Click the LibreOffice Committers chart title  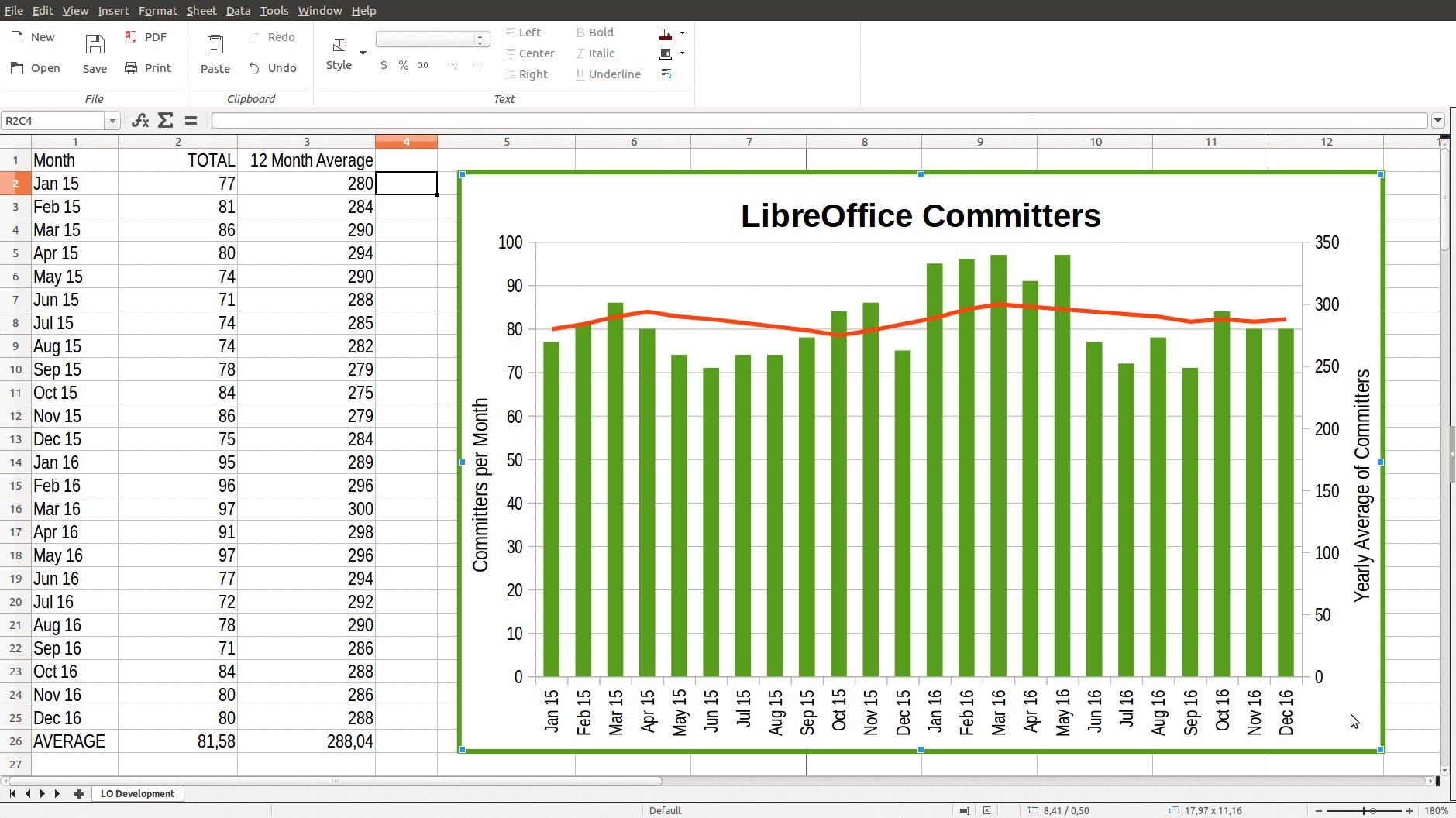pos(921,215)
